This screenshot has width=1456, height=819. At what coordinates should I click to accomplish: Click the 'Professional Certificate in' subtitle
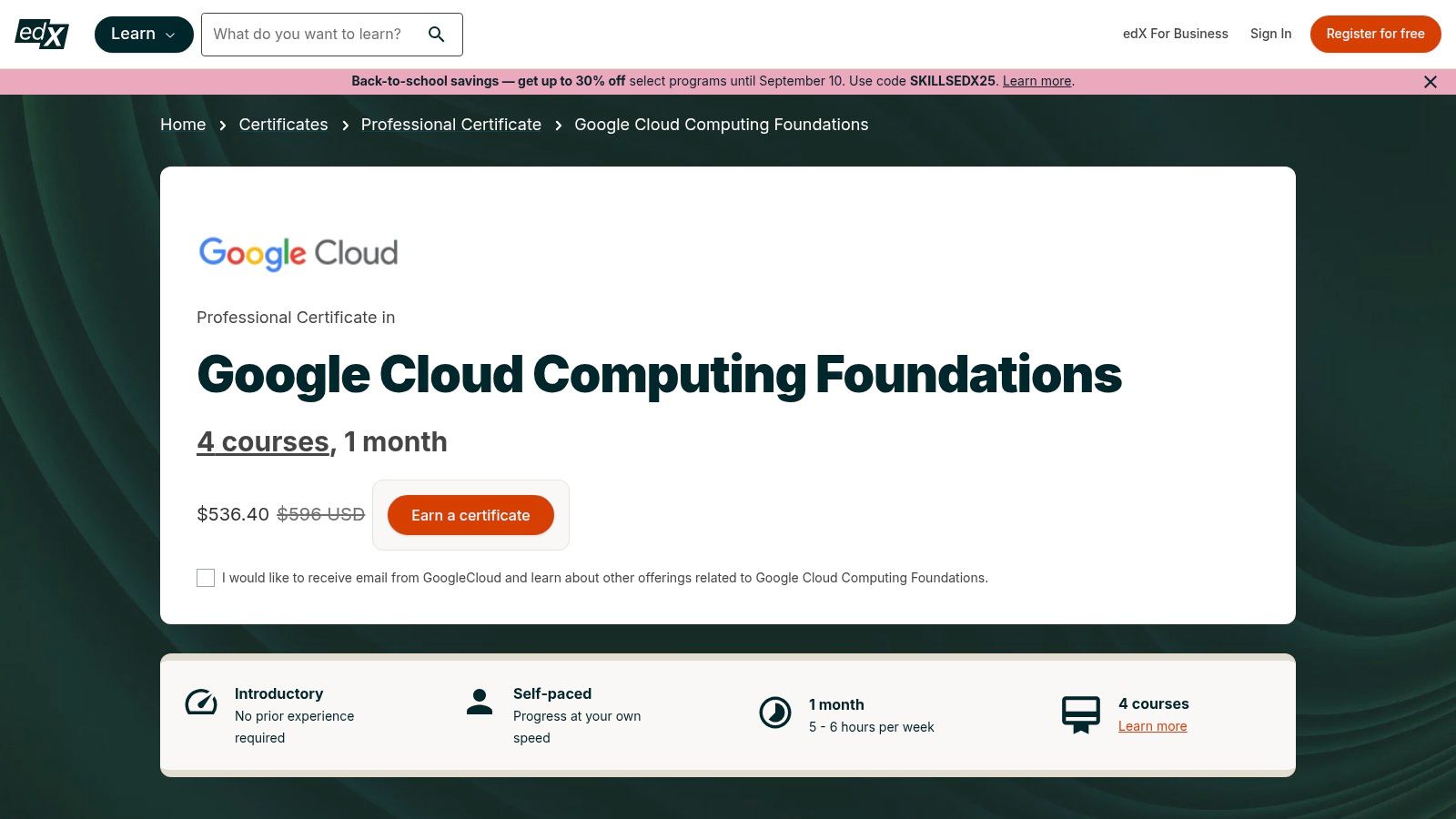[296, 318]
